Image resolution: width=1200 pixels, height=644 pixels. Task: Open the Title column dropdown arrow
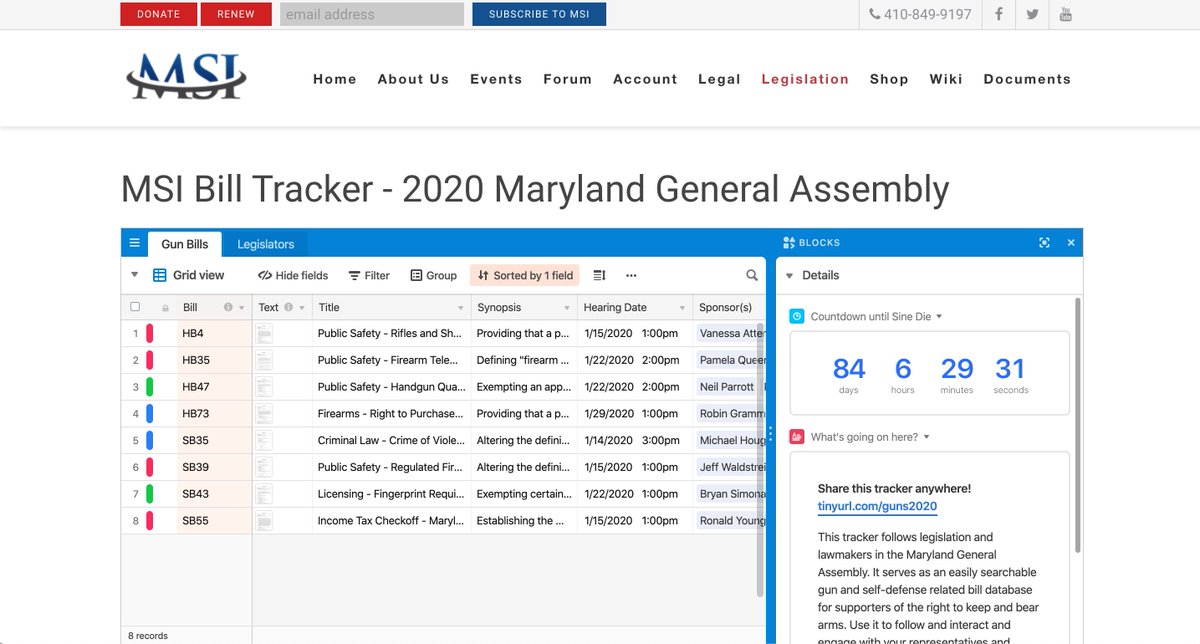(x=461, y=308)
